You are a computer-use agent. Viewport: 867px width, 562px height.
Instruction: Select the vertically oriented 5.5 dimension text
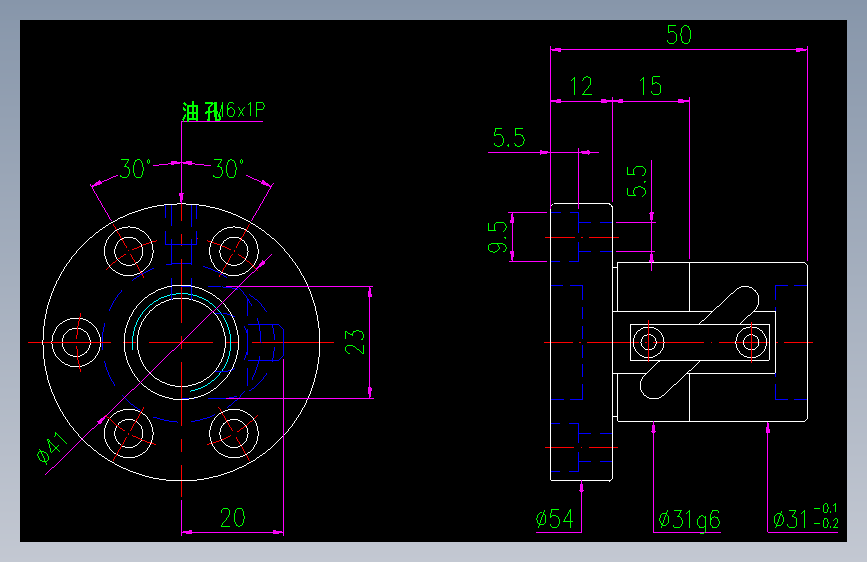click(637, 180)
